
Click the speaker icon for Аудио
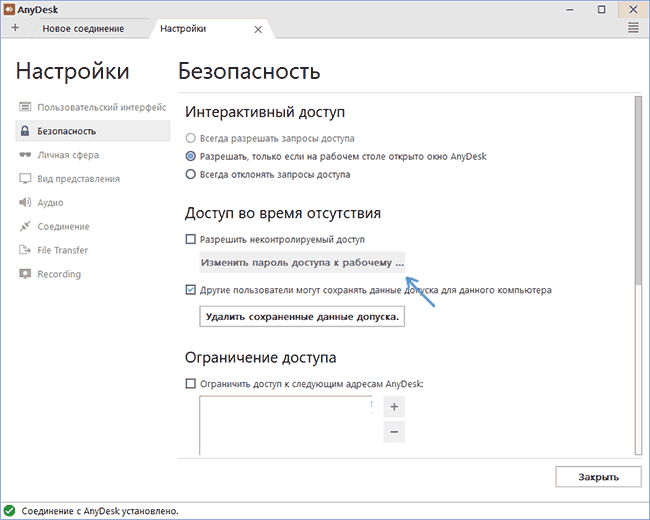[25, 203]
